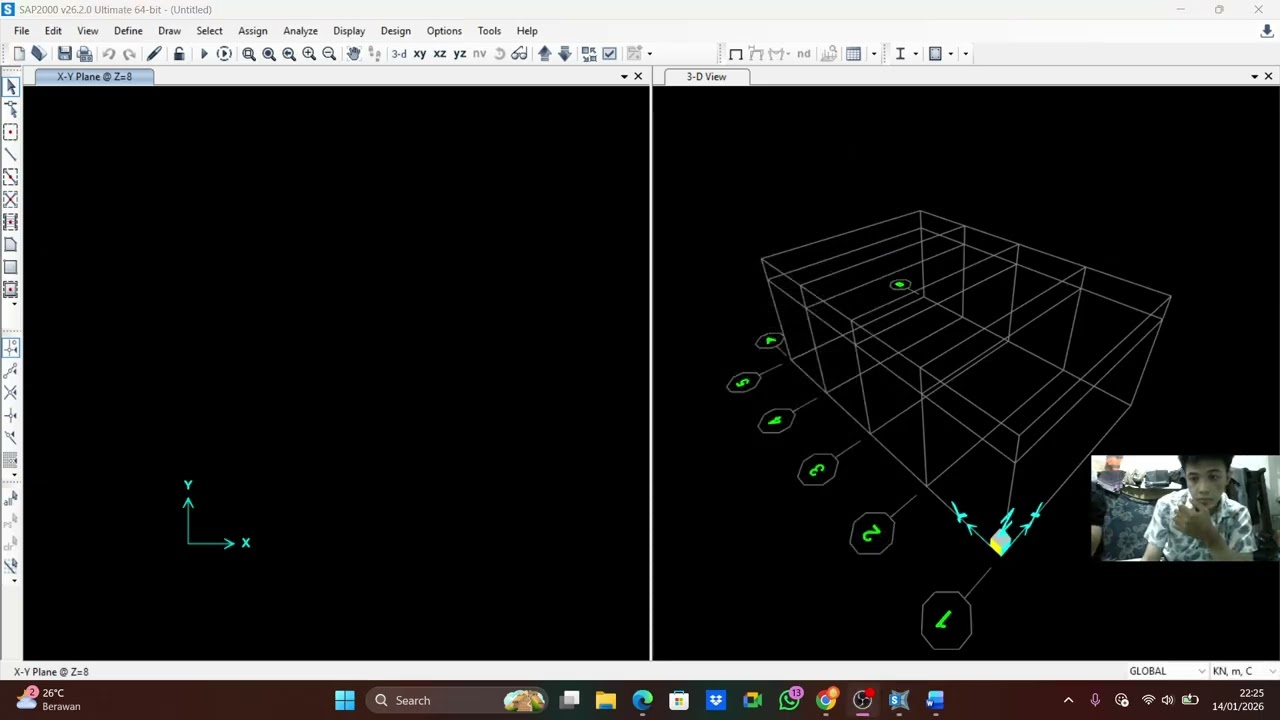Viewport: 1280px width, 720px height.
Task: Run analysis with the play arrow icon
Action: (204, 54)
